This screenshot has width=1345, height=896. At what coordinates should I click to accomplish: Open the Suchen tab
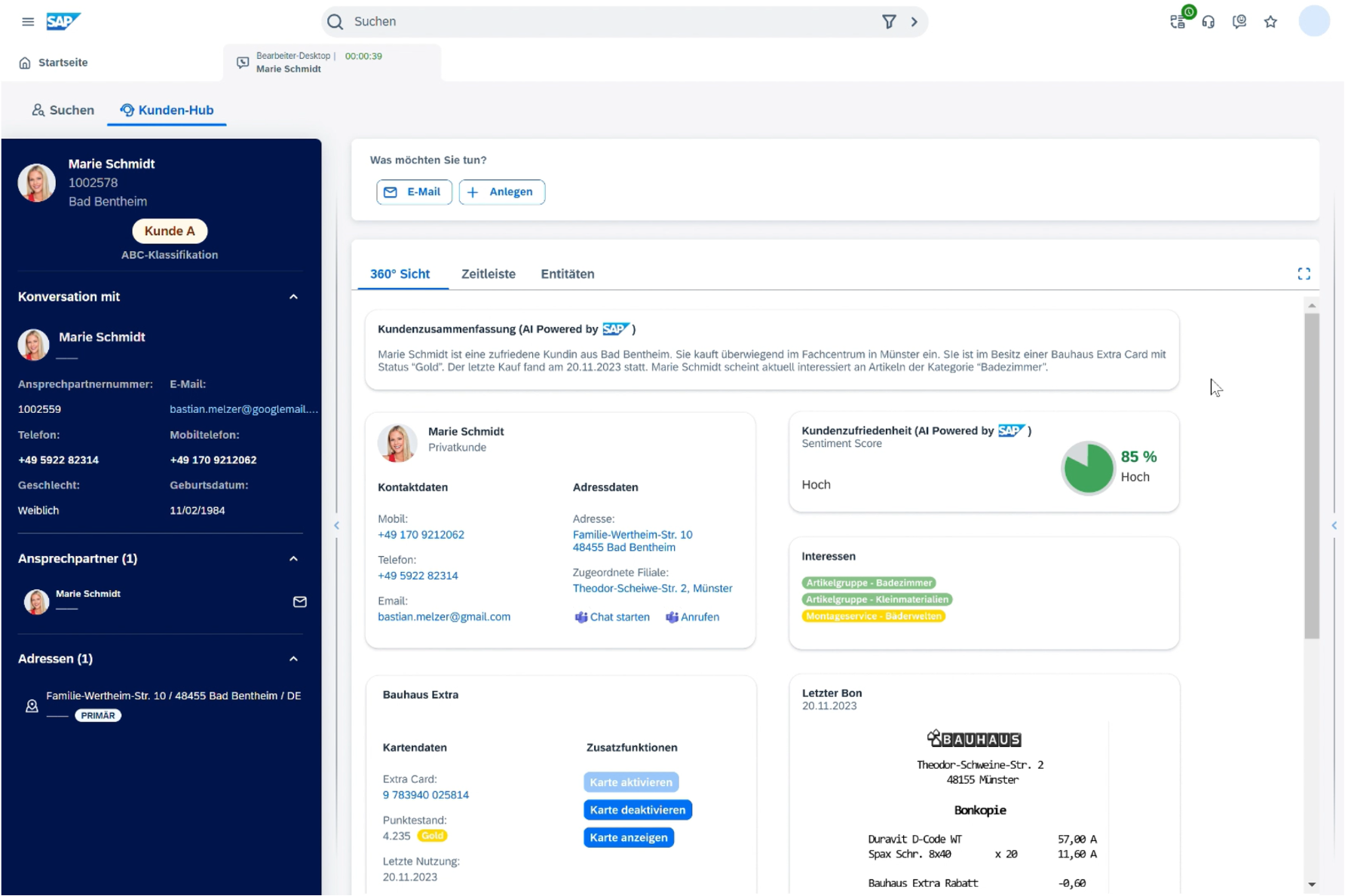click(63, 110)
